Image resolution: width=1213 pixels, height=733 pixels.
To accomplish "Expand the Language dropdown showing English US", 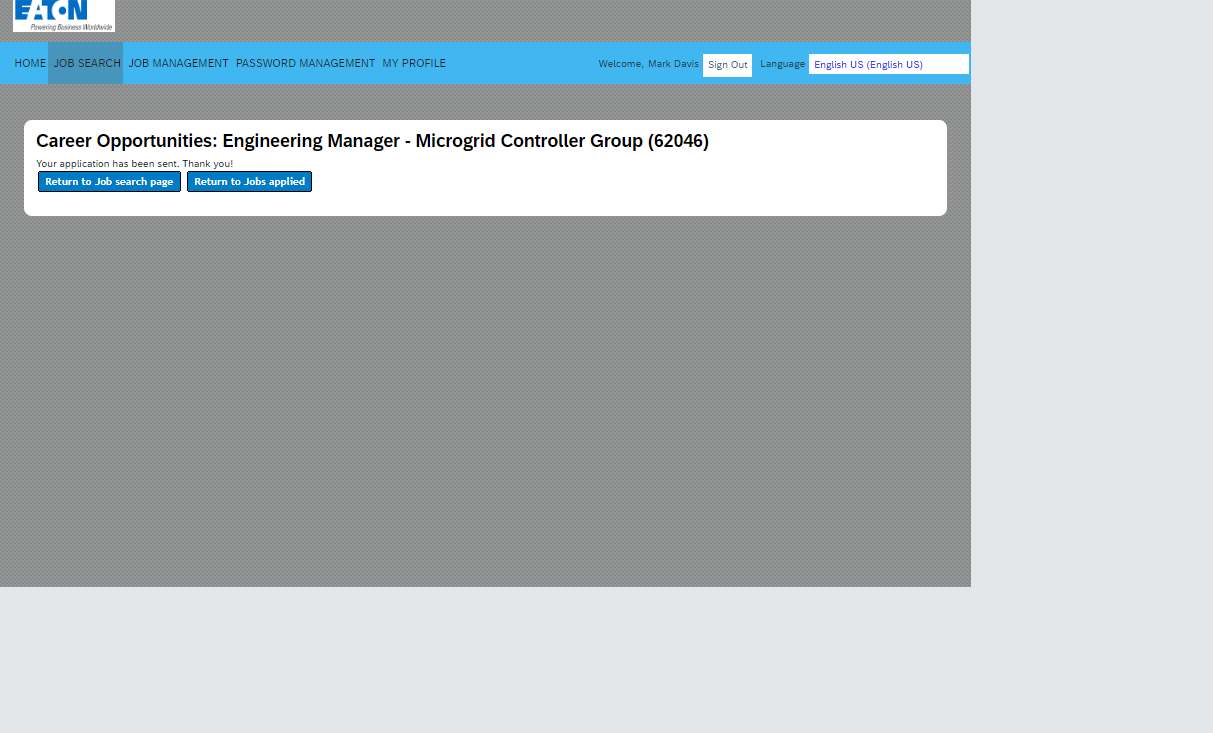I will (888, 65).
